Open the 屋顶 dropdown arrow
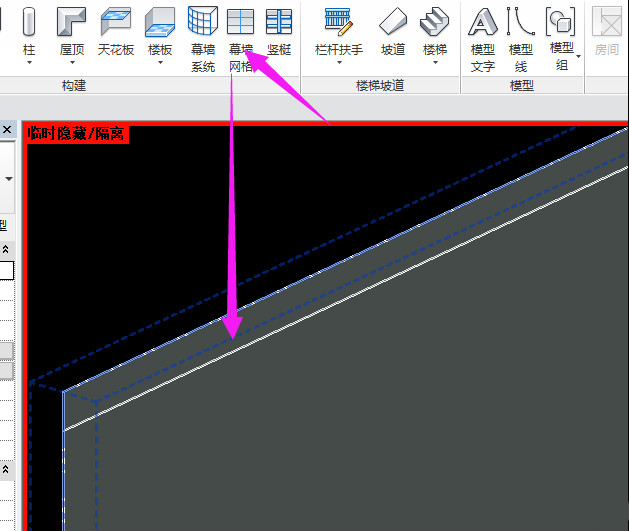This screenshot has height=531, width=629. 72,63
